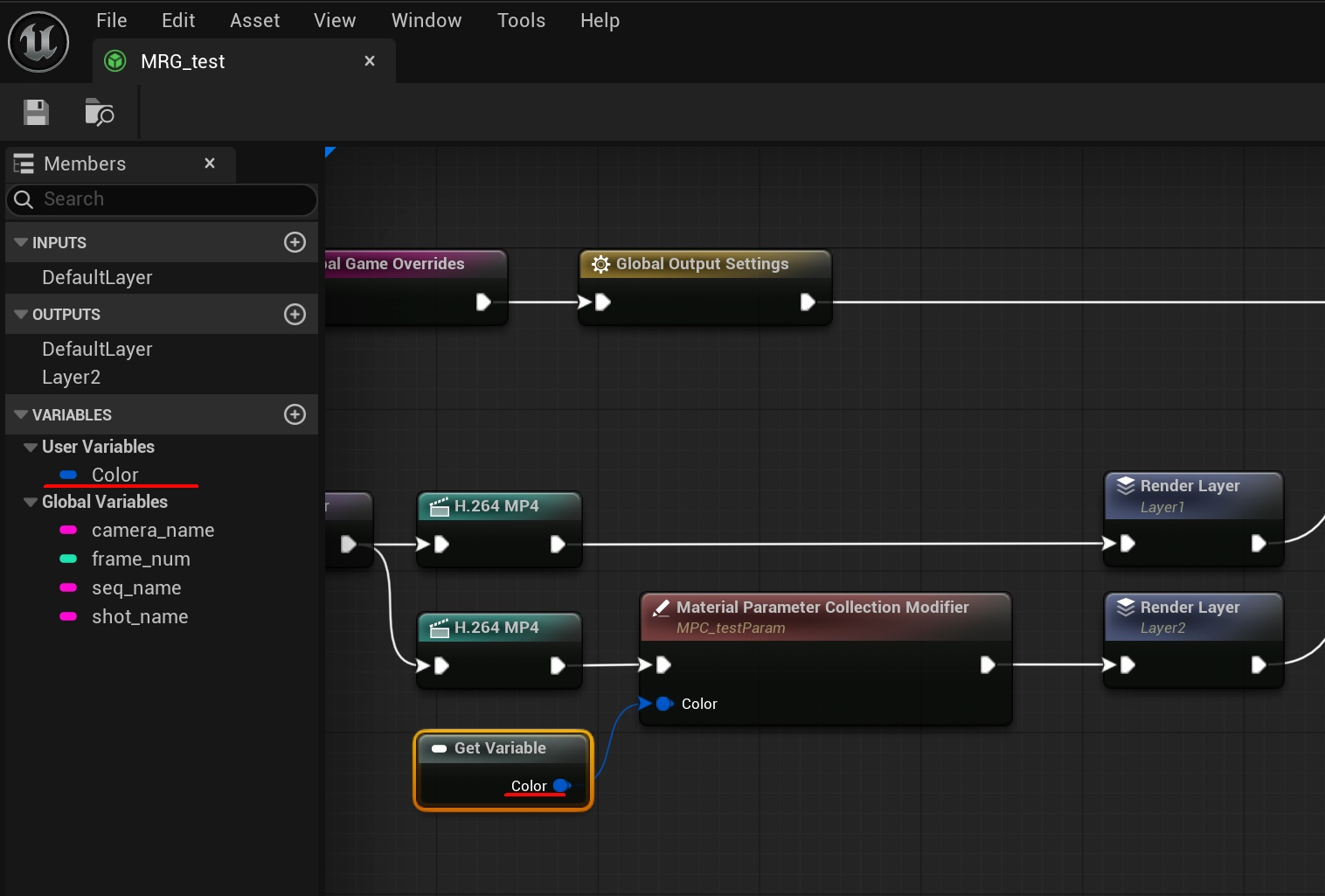Click the Material Parameter Collection Modifier pencil icon
Image resolution: width=1325 pixels, height=896 pixels.
click(x=662, y=608)
